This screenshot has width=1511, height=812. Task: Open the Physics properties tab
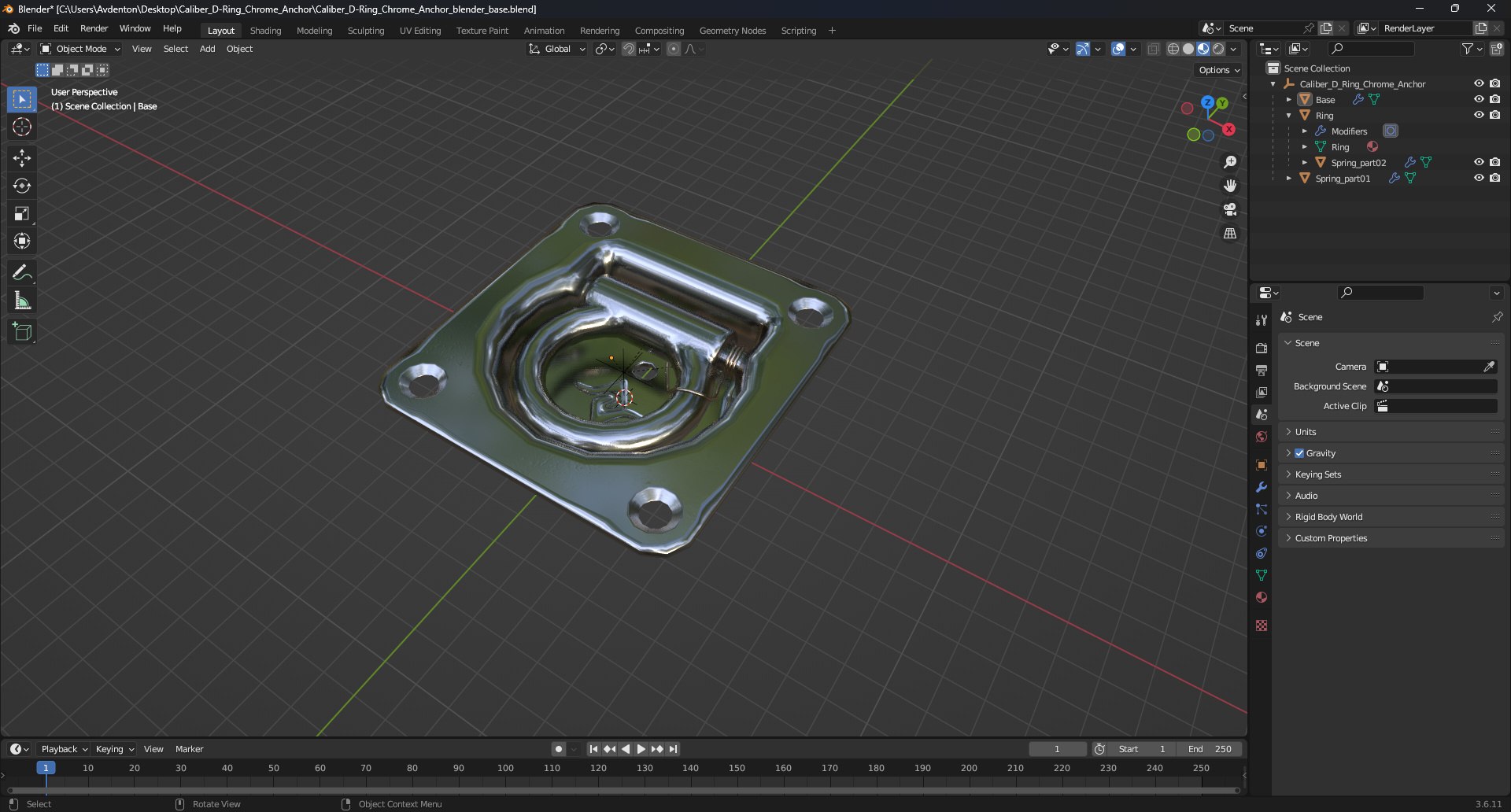point(1262,531)
